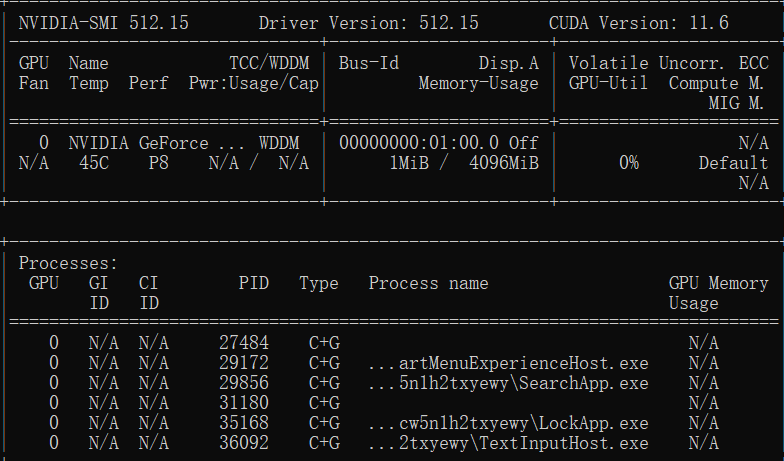
Task: Click the C+G type for PID 27484
Action: (x=324, y=343)
